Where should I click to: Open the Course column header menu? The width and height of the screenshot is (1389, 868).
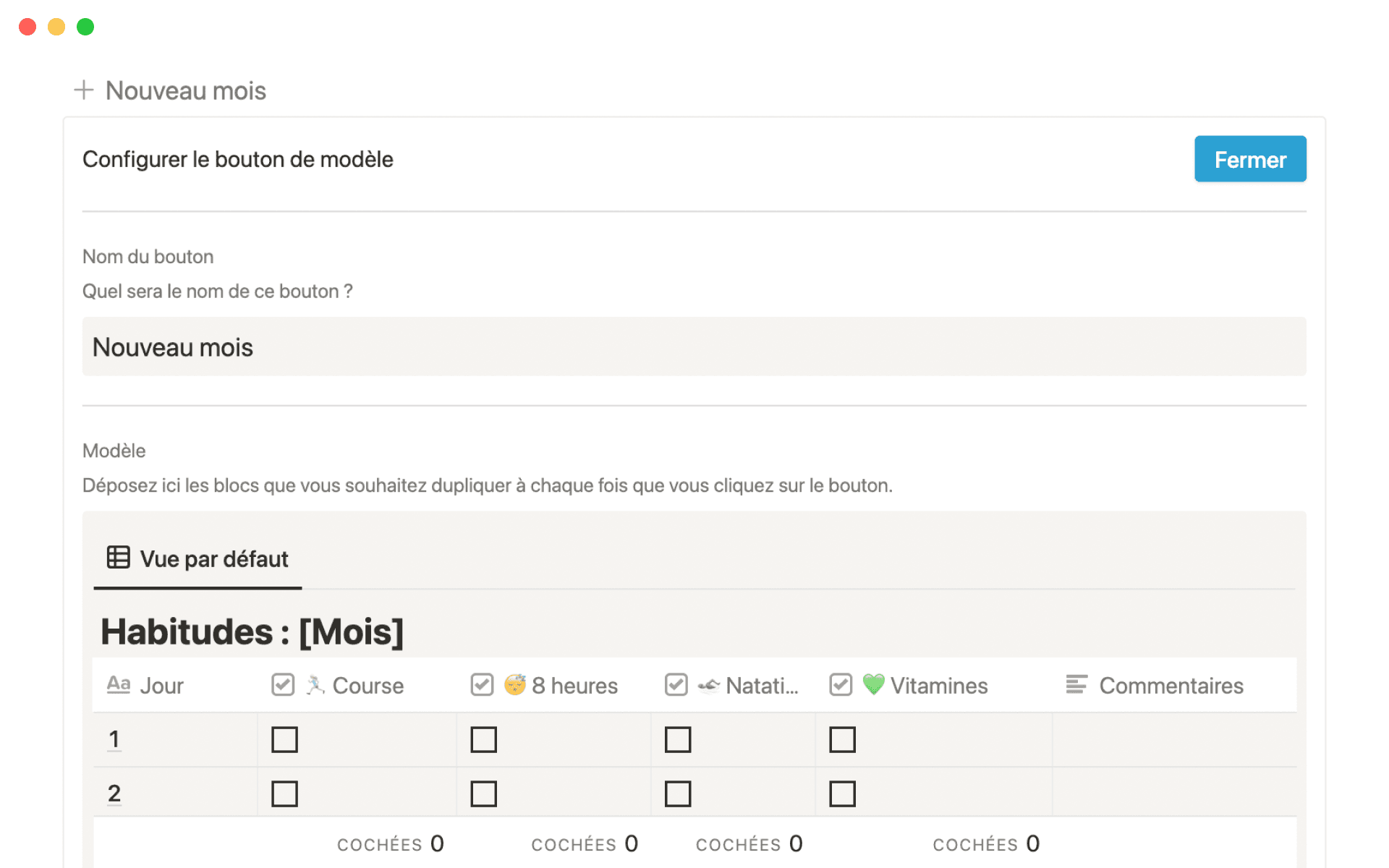368,685
